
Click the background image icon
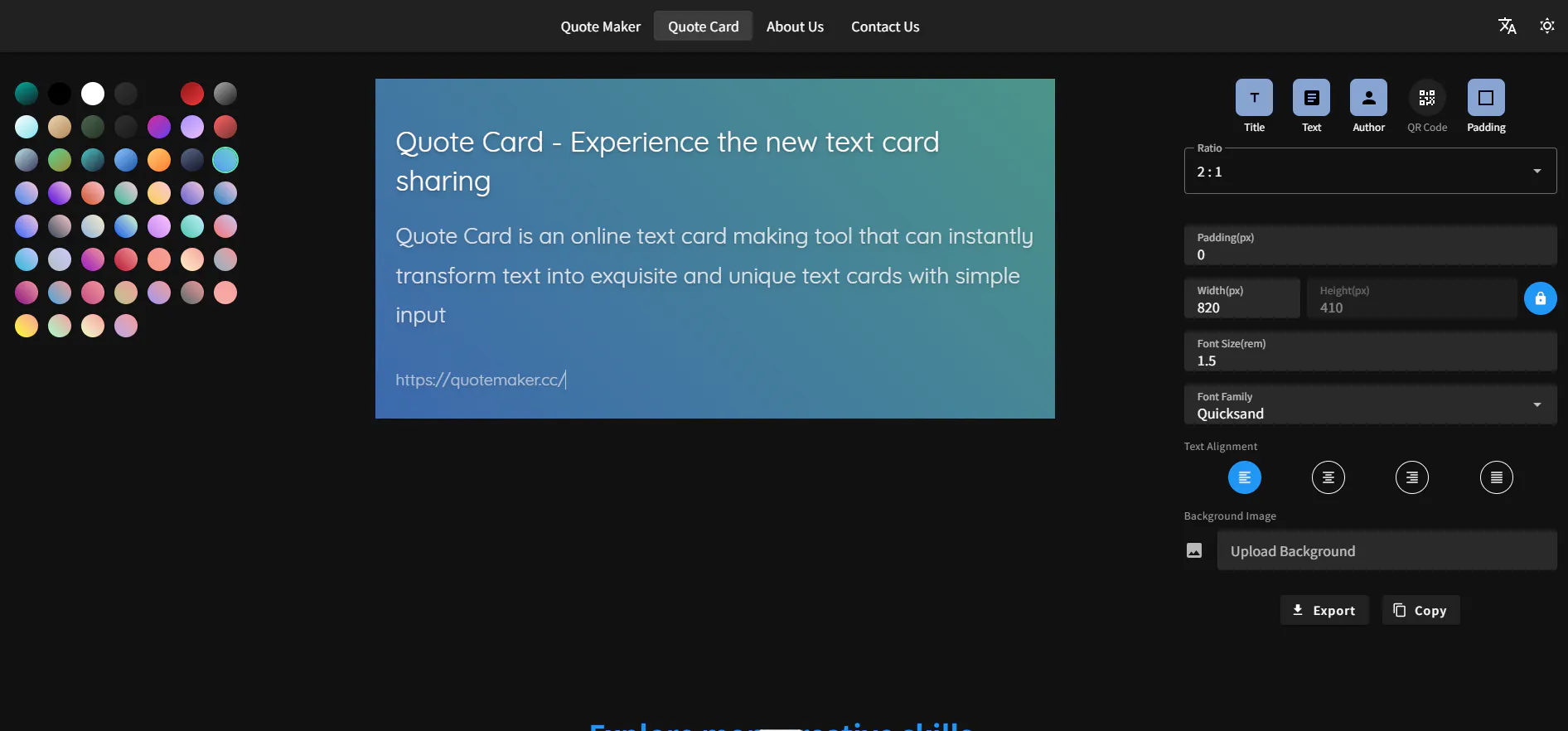coord(1193,550)
